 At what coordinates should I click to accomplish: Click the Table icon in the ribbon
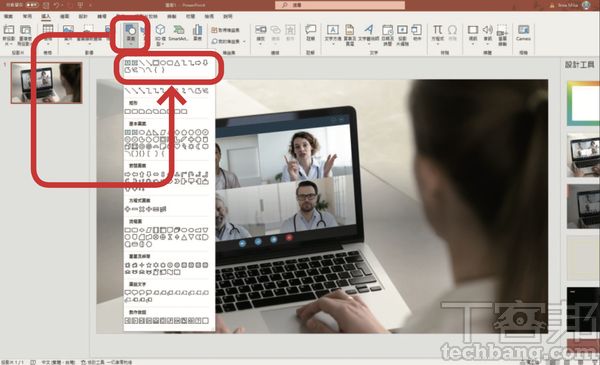point(48,29)
